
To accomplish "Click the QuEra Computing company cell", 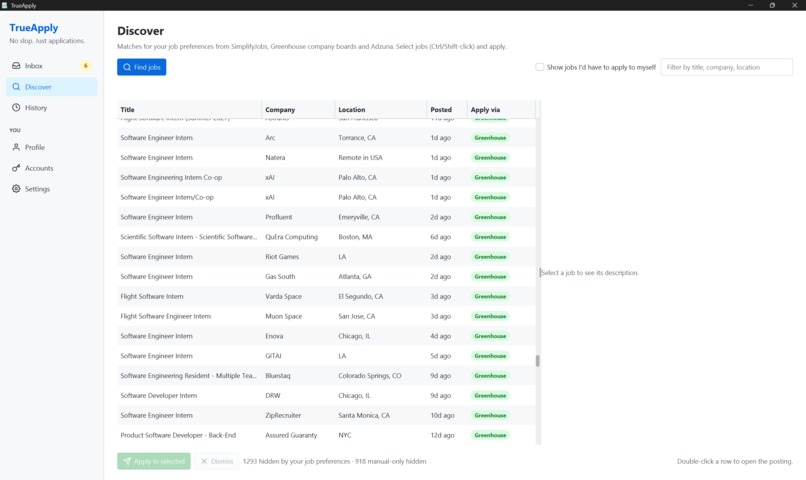I will tap(291, 237).
